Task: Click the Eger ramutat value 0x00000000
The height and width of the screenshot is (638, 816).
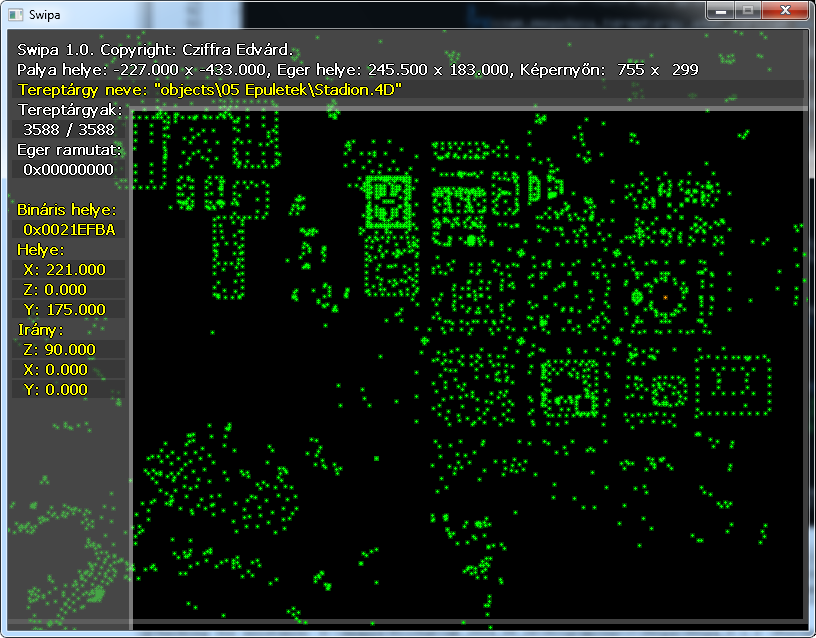Action: 68,170
